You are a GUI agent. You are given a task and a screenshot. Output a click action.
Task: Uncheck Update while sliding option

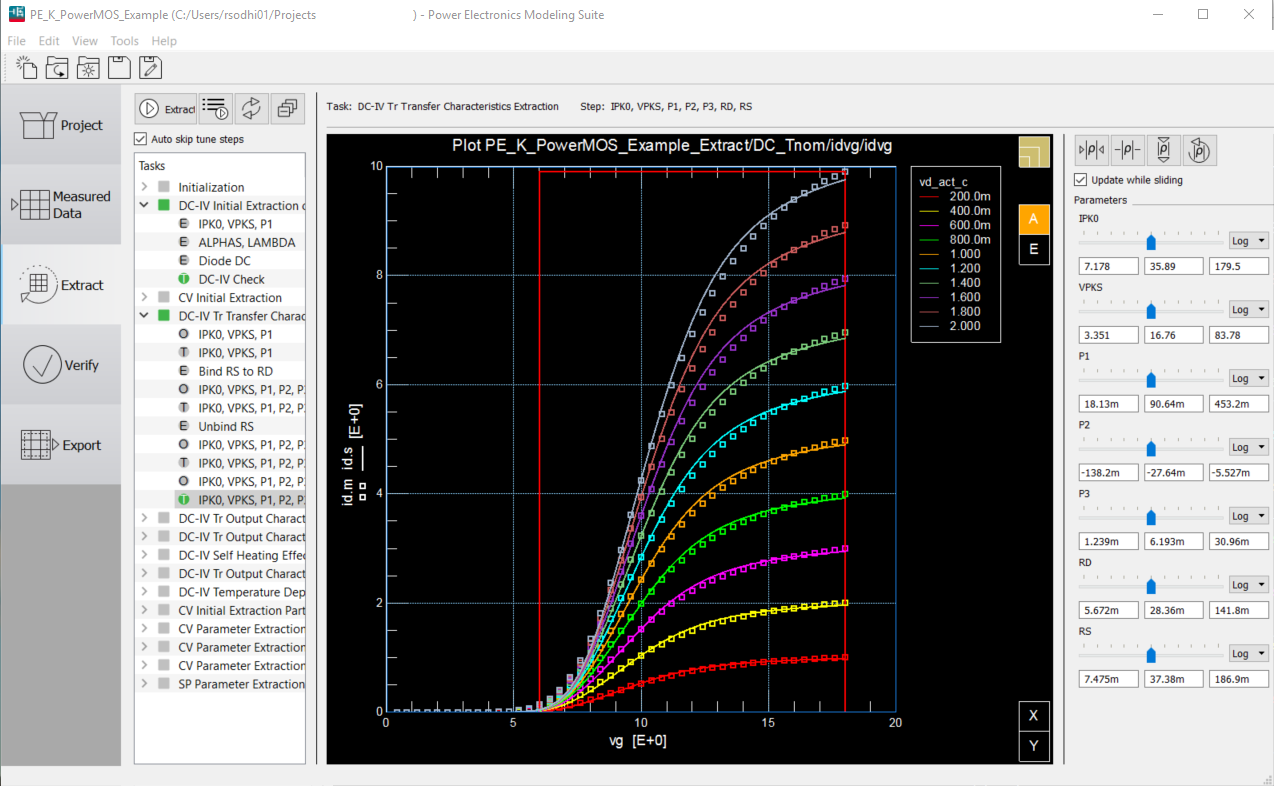click(x=1080, y=180)
